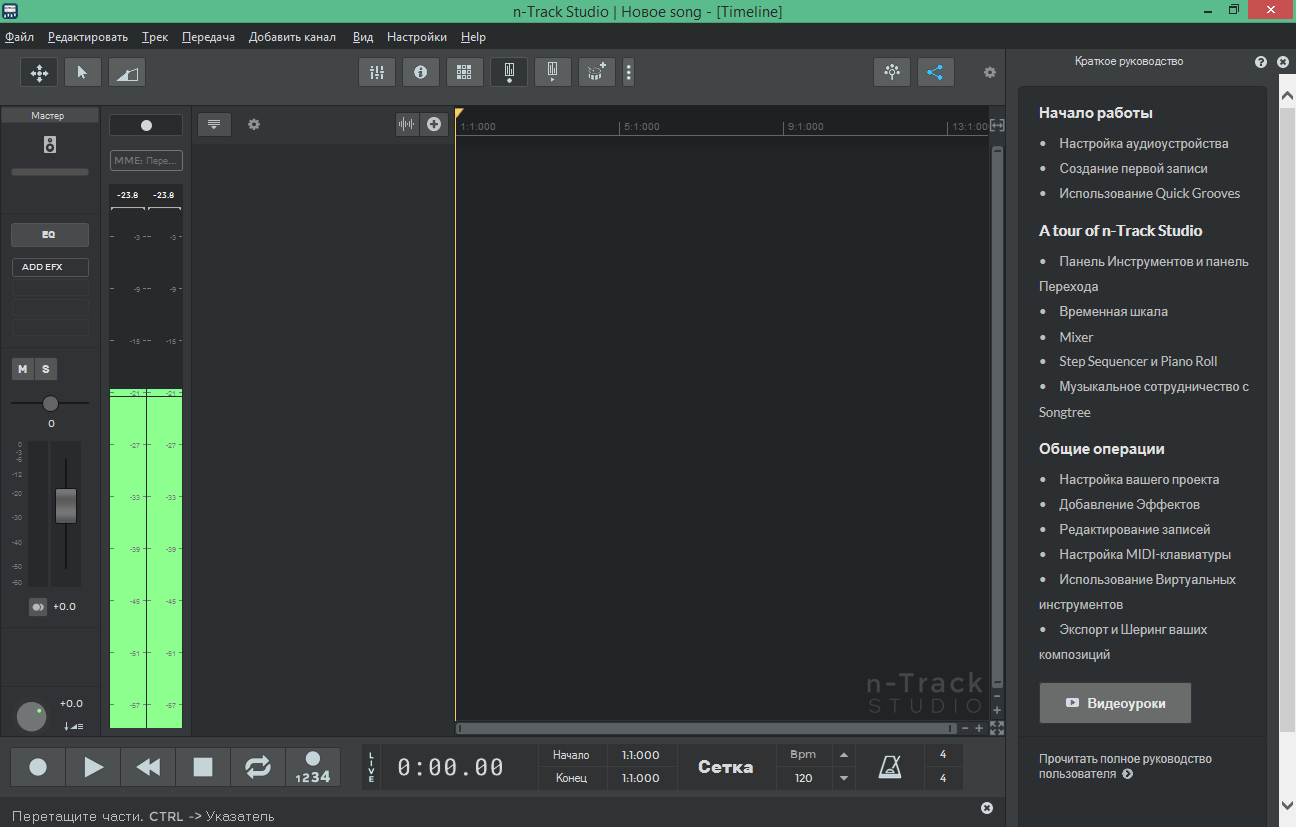Start recording with the record button
This screenshot has width=1296, height=827.
point(38,767)
